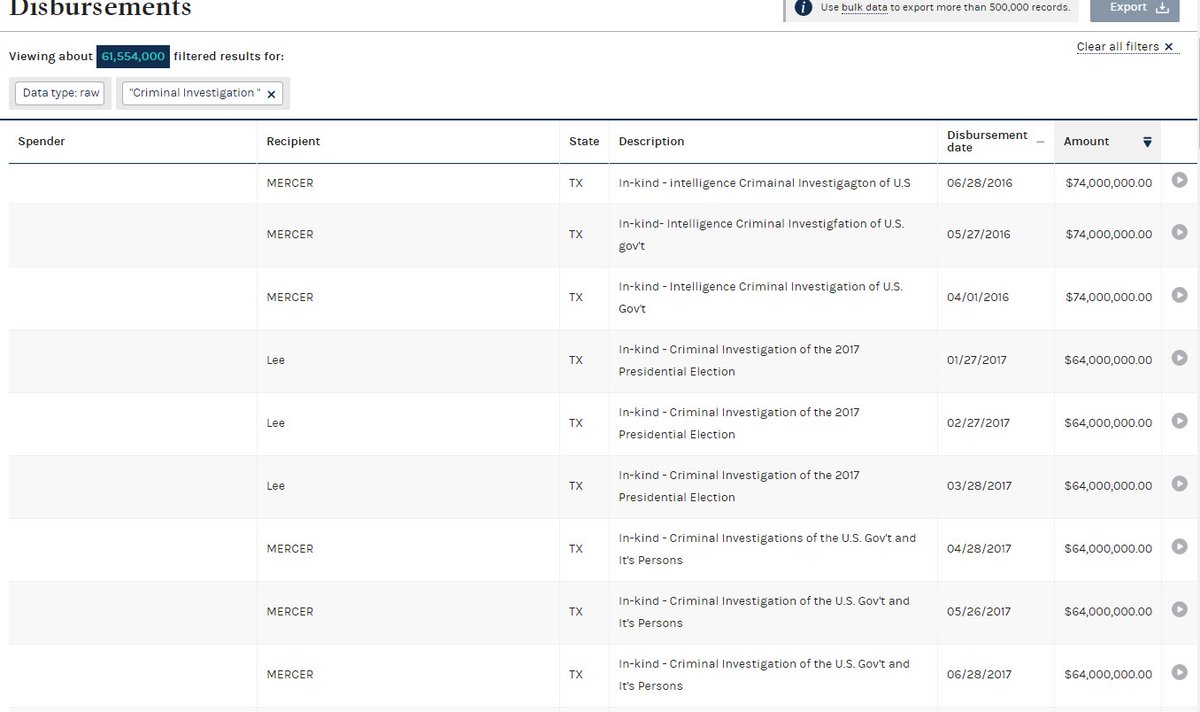This screenshot has height=712, width=1200.
Task: Sort by Amount column header
Action: pos(1108,142)
